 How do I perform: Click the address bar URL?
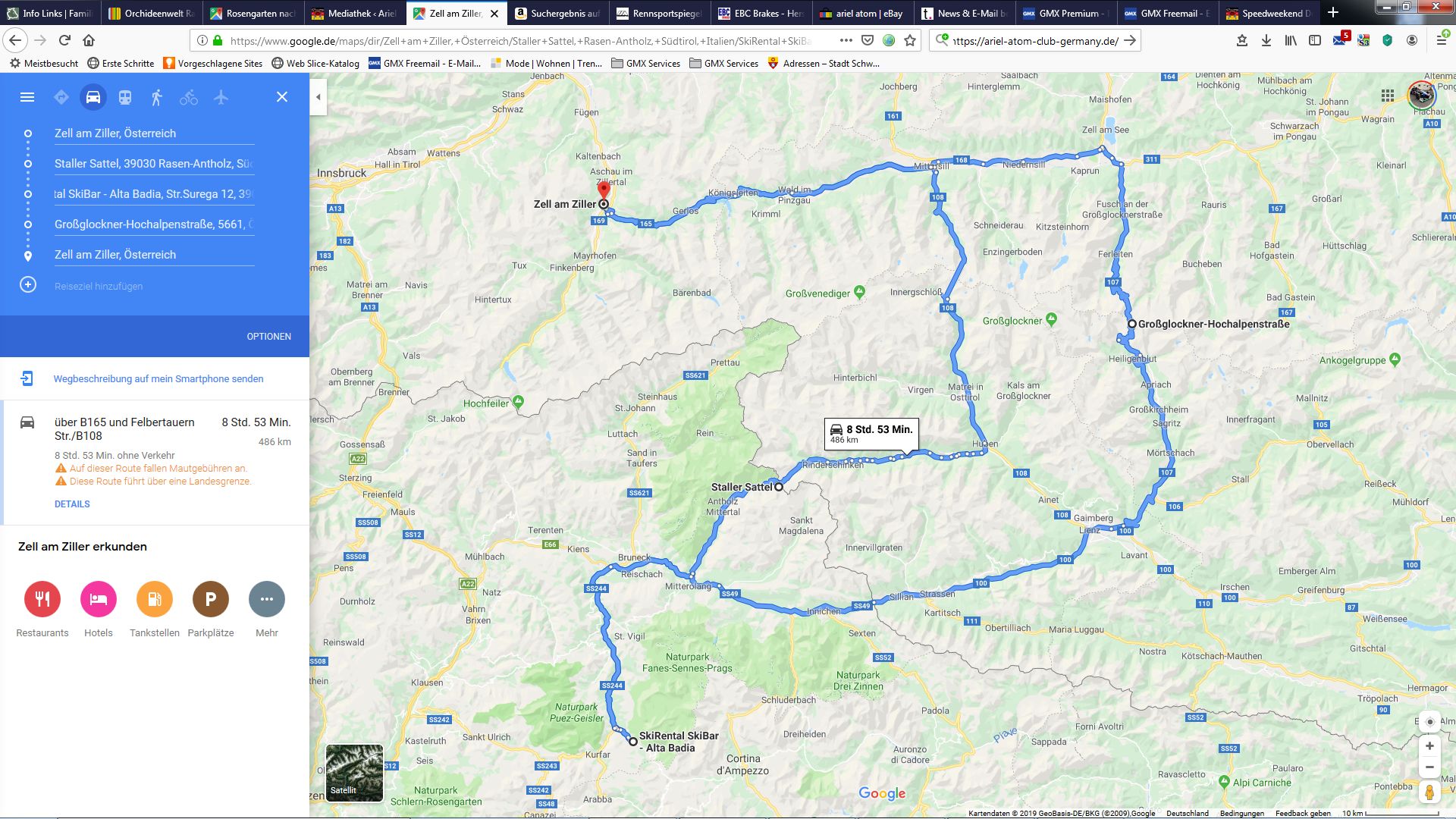click(x=520, y=40)
